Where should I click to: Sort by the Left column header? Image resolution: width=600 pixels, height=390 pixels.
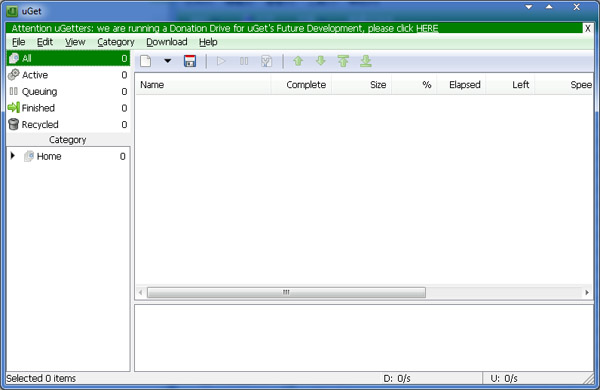(x=510, y=85)
